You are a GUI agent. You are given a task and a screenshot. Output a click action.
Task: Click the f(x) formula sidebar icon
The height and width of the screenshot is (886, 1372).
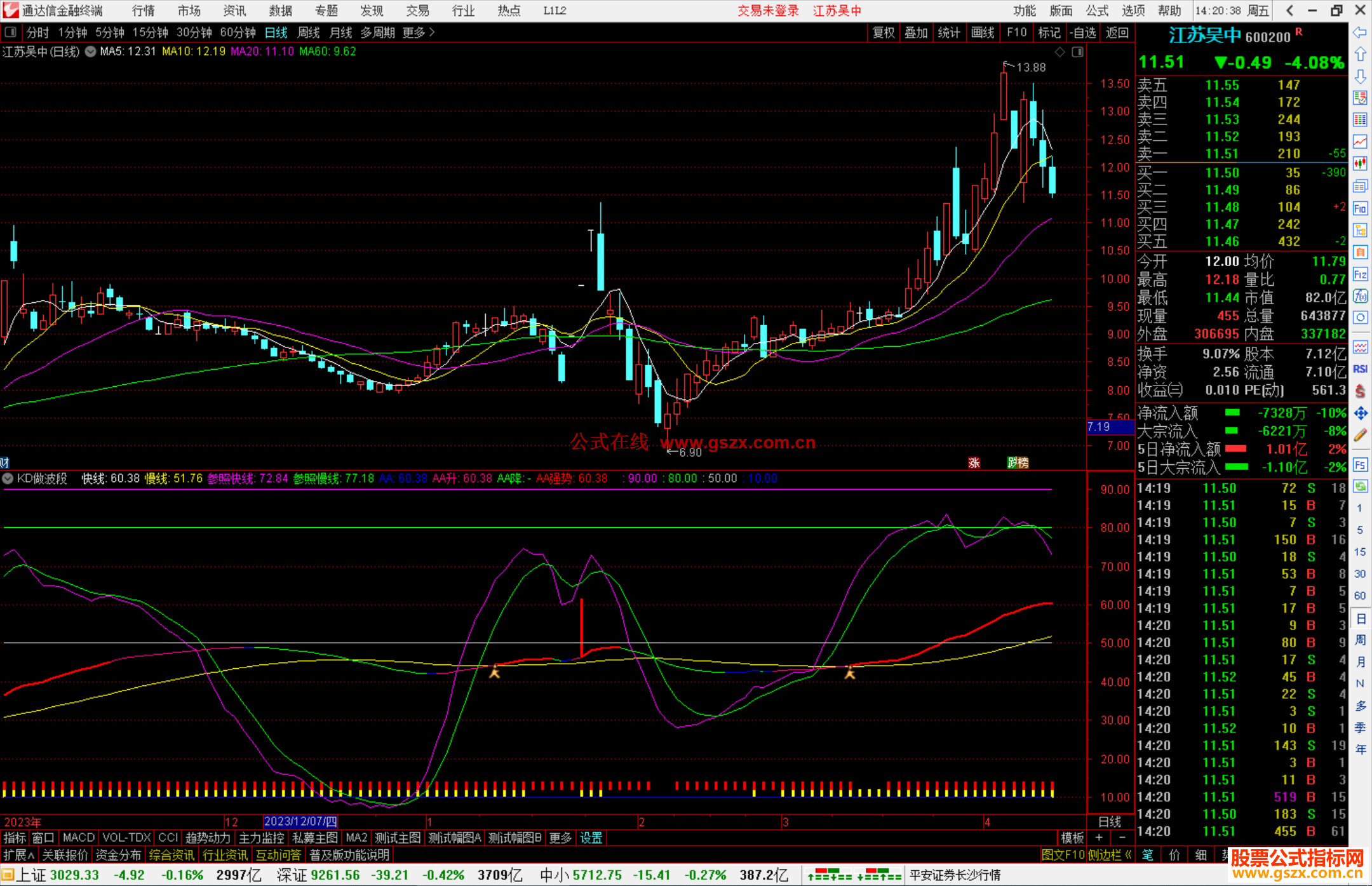pos(1360,296)
